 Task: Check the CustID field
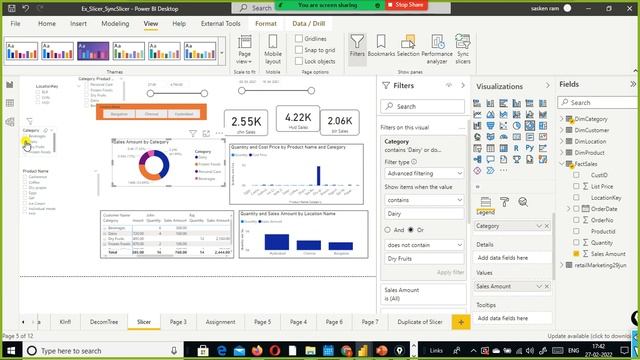(576, 175)
